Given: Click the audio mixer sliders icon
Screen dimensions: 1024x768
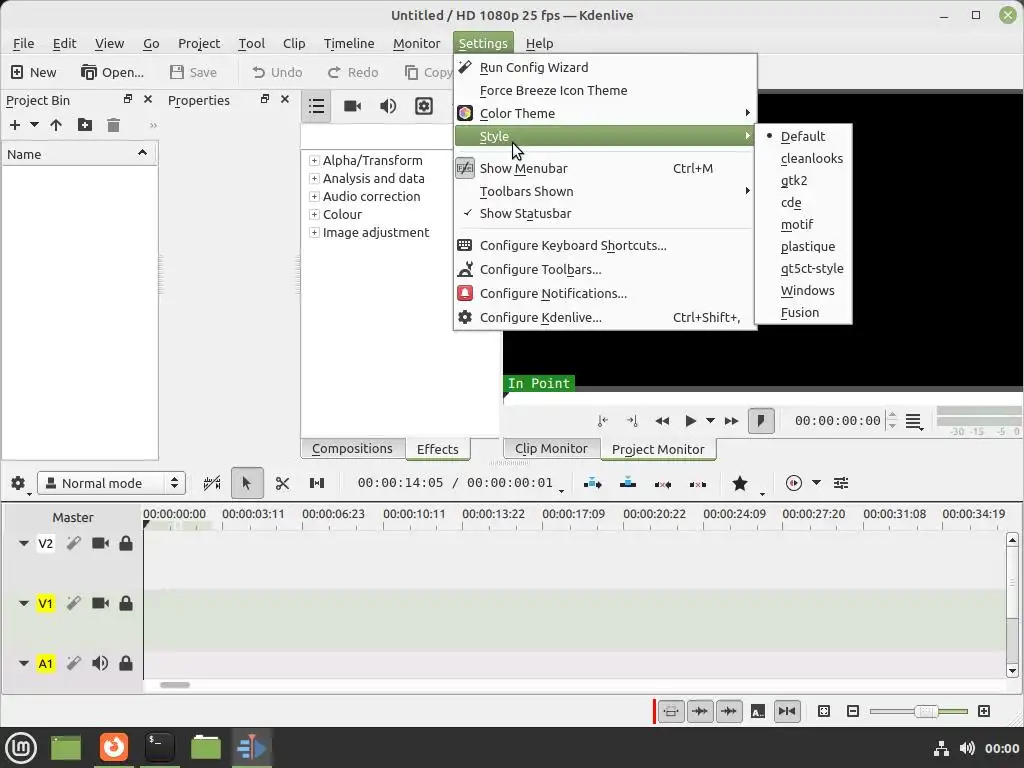Looking at the screenshot, I should [x=841, y=483].
